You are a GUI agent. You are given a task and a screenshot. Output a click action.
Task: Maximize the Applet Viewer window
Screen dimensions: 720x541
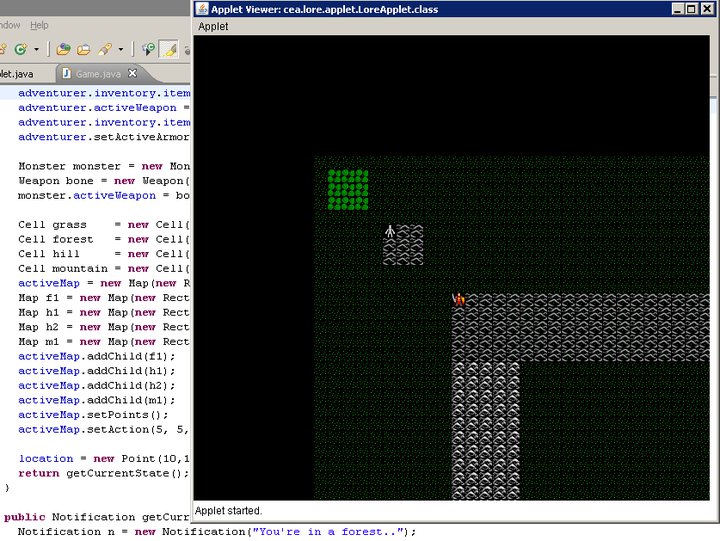coord(691,9)
